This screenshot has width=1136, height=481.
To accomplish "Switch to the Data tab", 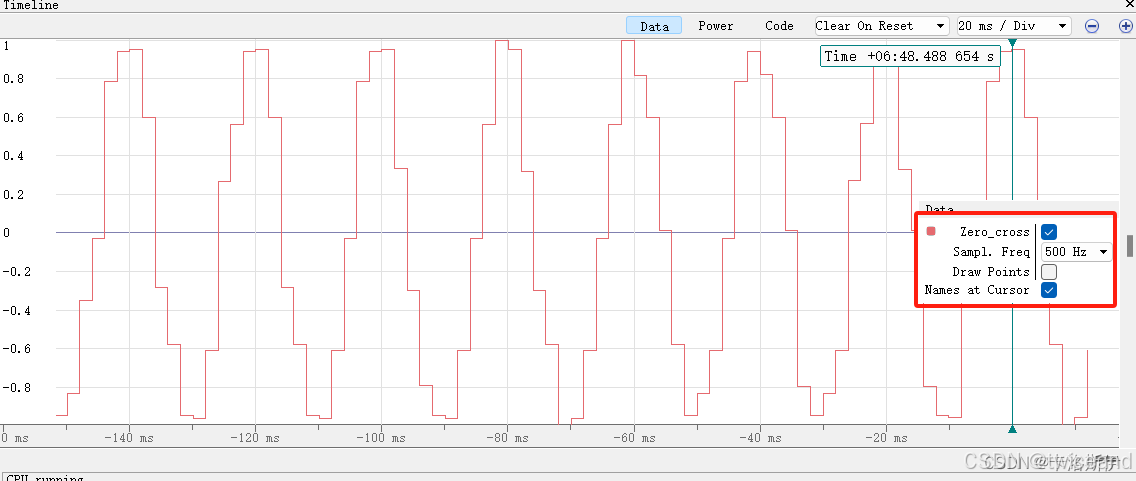I will coord(654,26).
